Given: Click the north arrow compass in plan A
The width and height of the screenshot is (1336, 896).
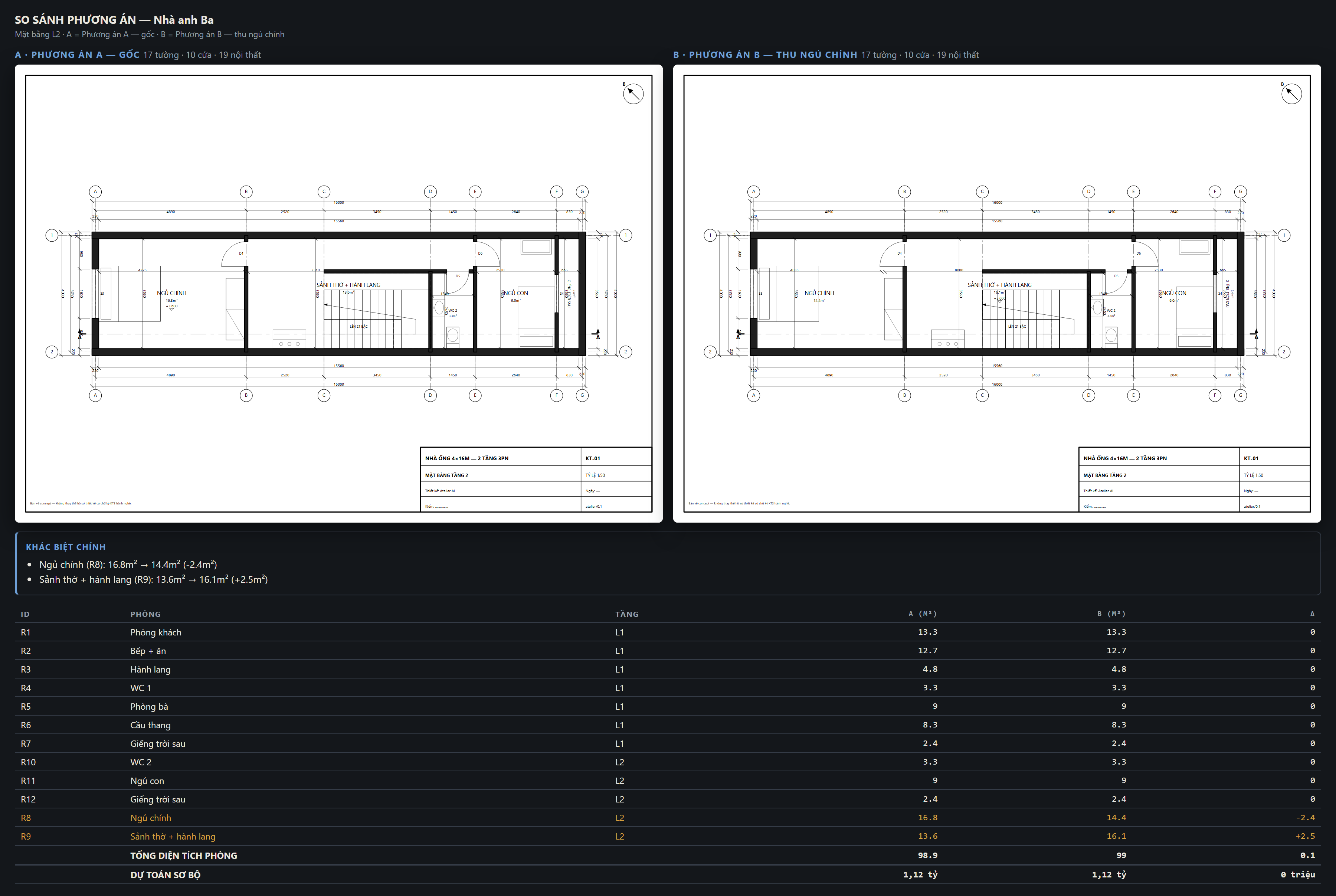Looking at the screenshot, I should coord(633,94).
